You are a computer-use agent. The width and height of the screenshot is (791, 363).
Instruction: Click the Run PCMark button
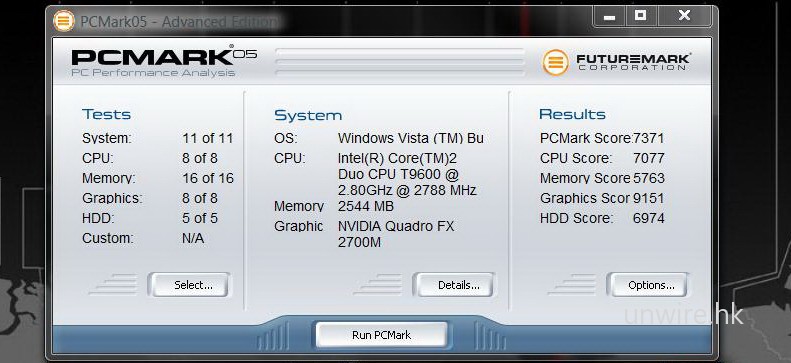coord(381,335)
